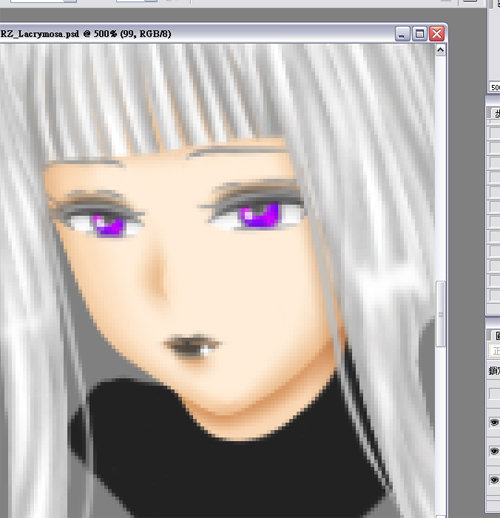Click the canvas scroll-up arrow

pos(441,50)
